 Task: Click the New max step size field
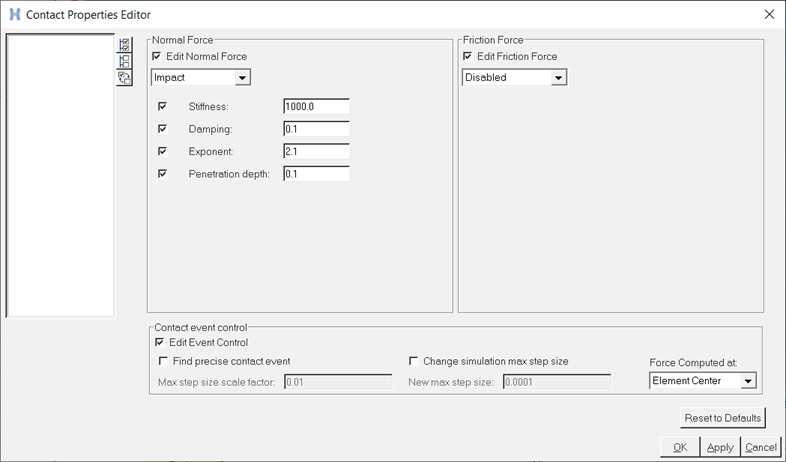(557, 382)
